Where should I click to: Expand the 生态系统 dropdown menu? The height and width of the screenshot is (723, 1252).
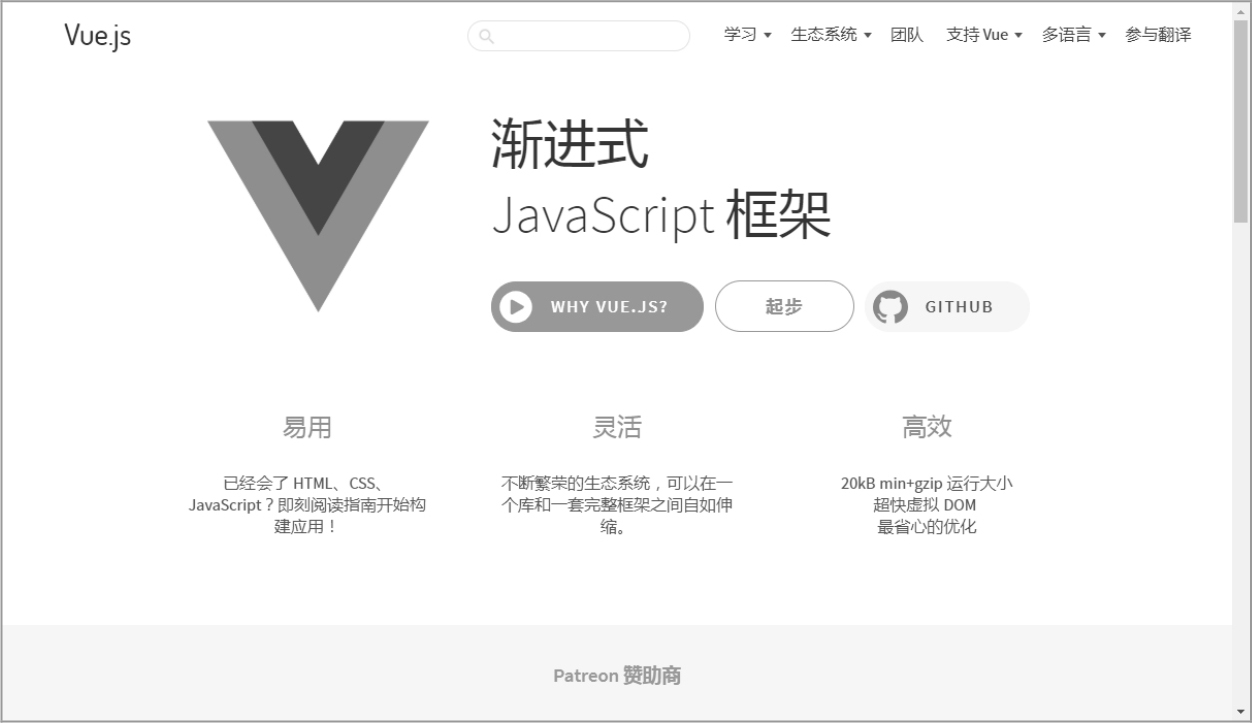point(830,35)
